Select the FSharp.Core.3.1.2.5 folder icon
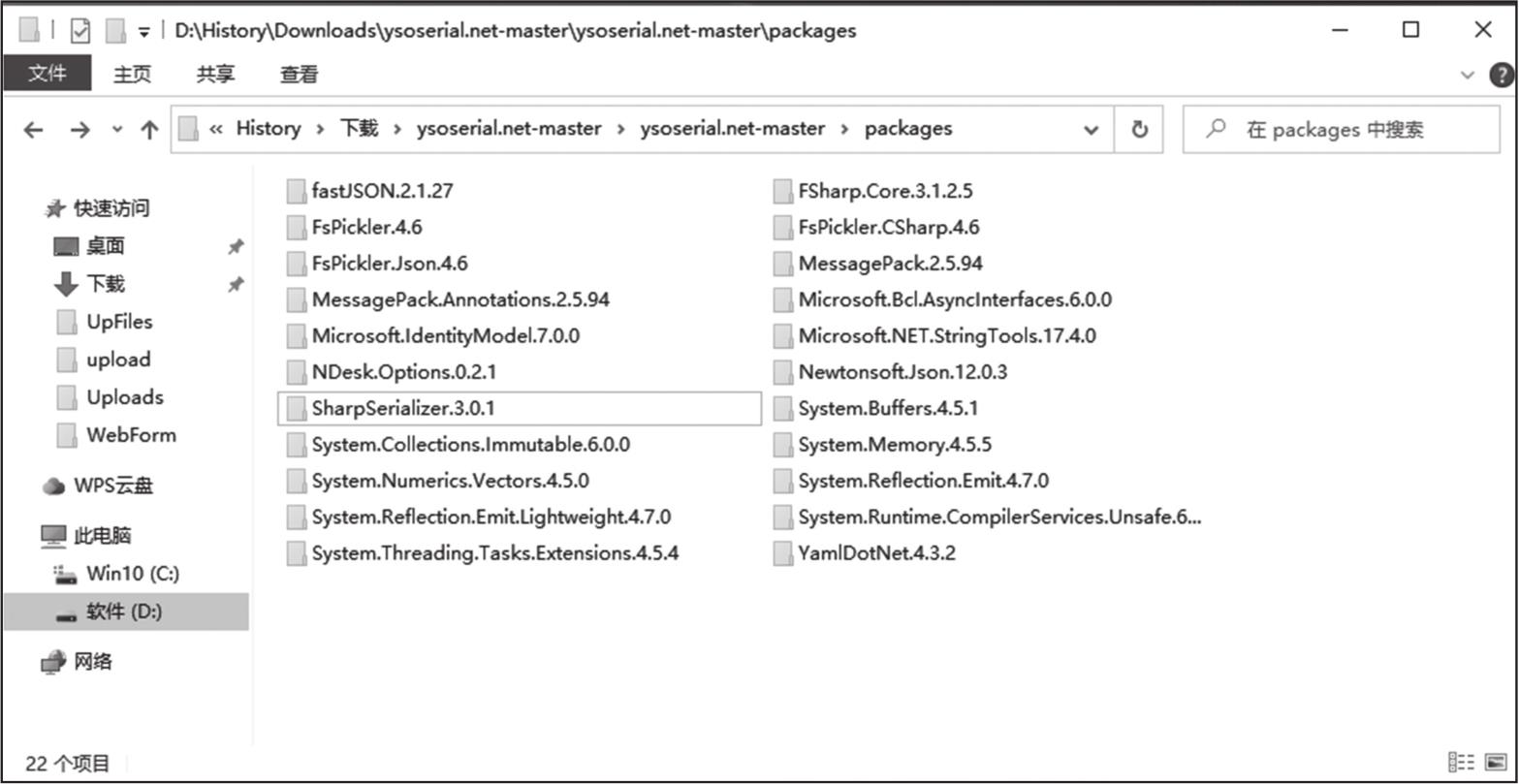The height and width of the screenshot is (784, 1519). [782, 191]
